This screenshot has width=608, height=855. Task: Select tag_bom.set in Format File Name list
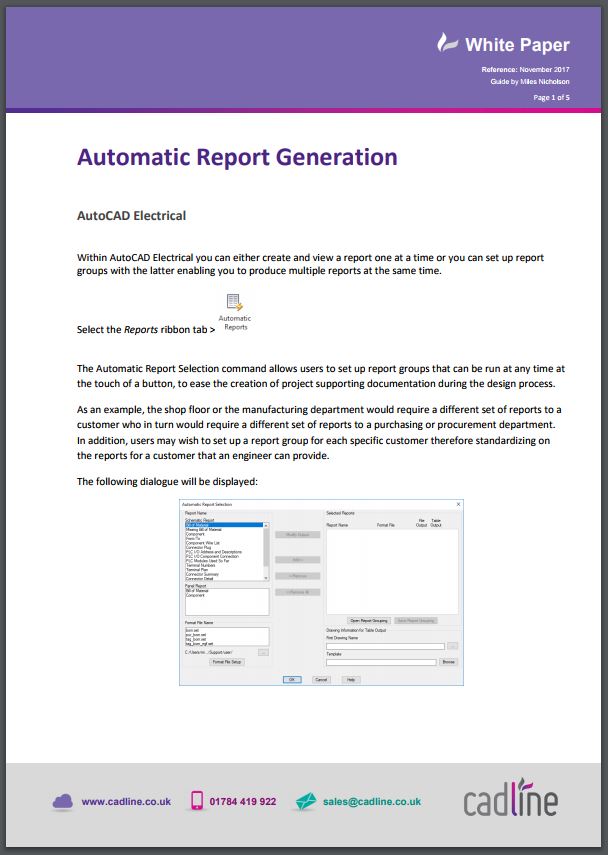click(x=196, y=639)
